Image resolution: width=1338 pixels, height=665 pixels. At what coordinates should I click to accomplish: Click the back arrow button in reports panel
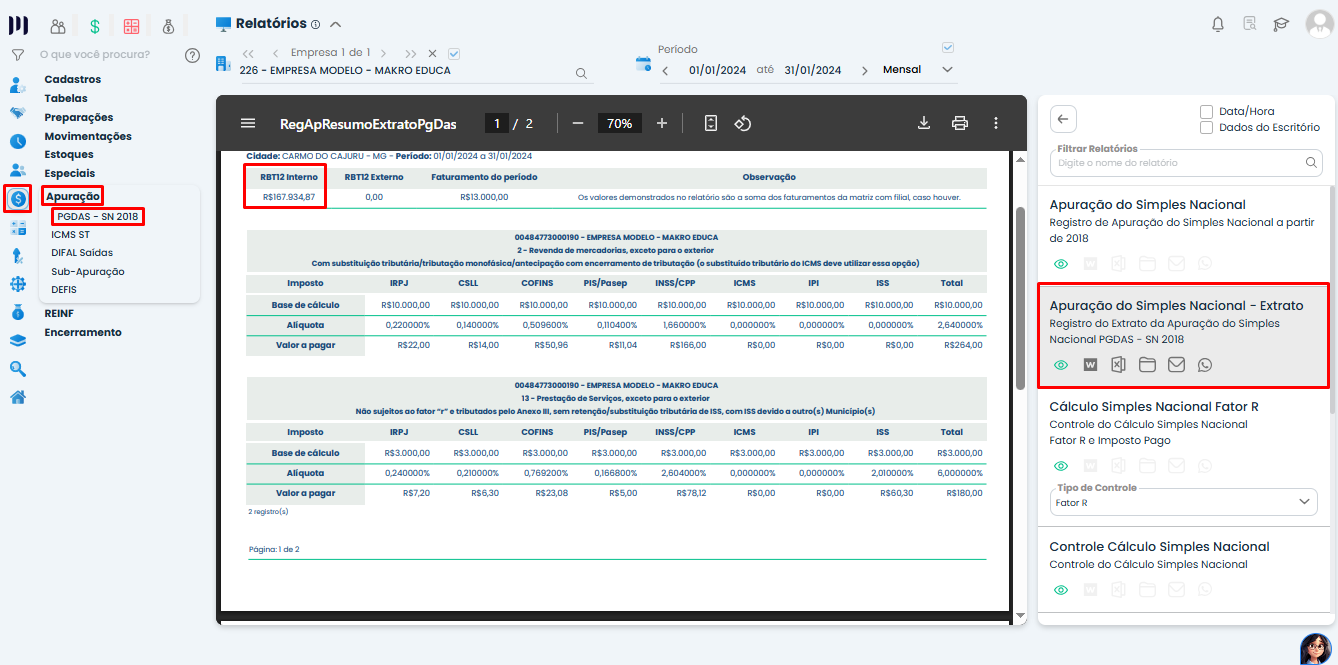click(x=1063, y=118)
